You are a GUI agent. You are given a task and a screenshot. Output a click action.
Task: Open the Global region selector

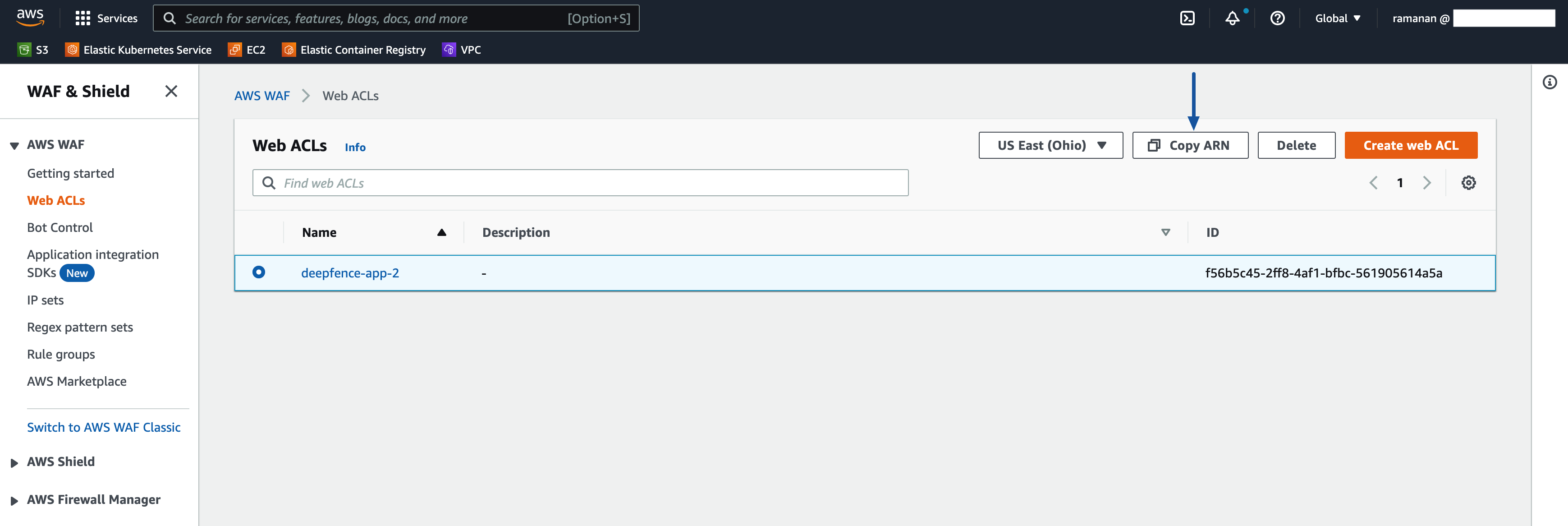[1337, 18]
